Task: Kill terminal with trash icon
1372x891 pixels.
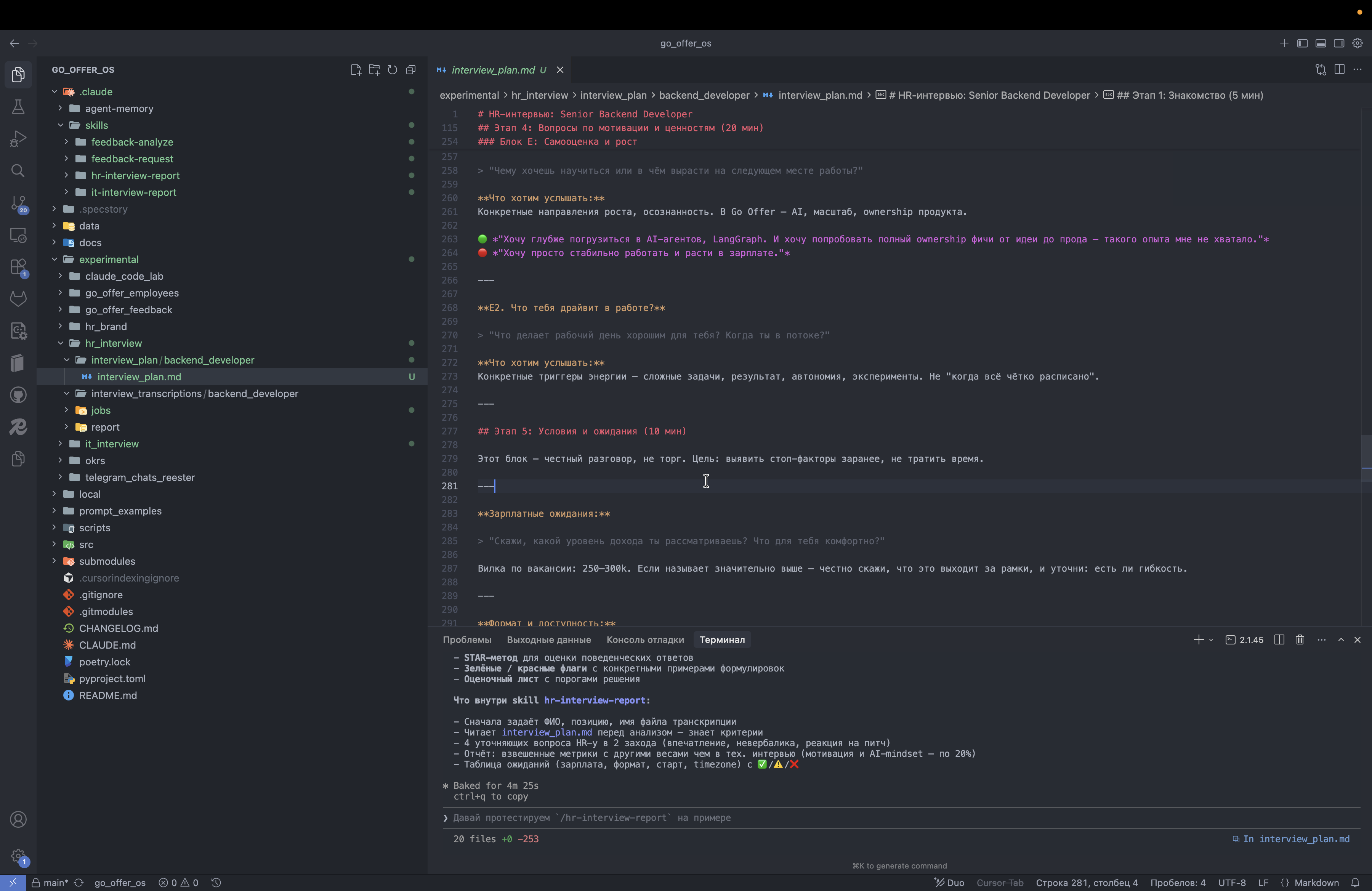Action: pyautogui.click(x=1300, y=640)
